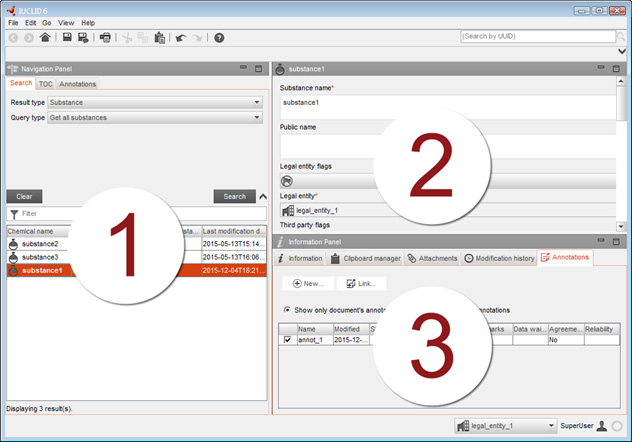Click the SuperUser person icon
The width and height of the screenshot is (632, 442).
point(602,426)
